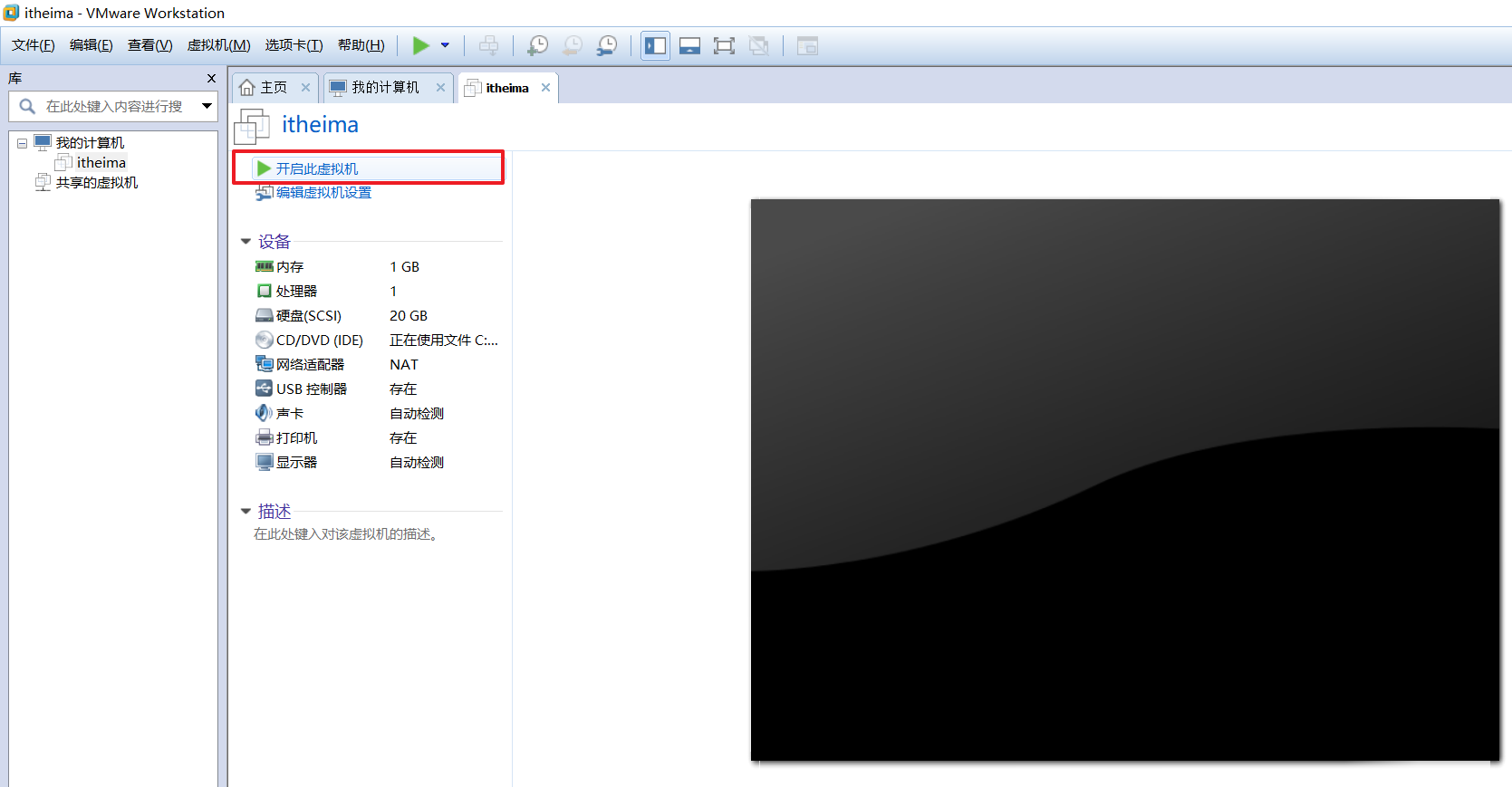1512x787 pixels.
Task: Close the itheima tab
Action: 545,88
